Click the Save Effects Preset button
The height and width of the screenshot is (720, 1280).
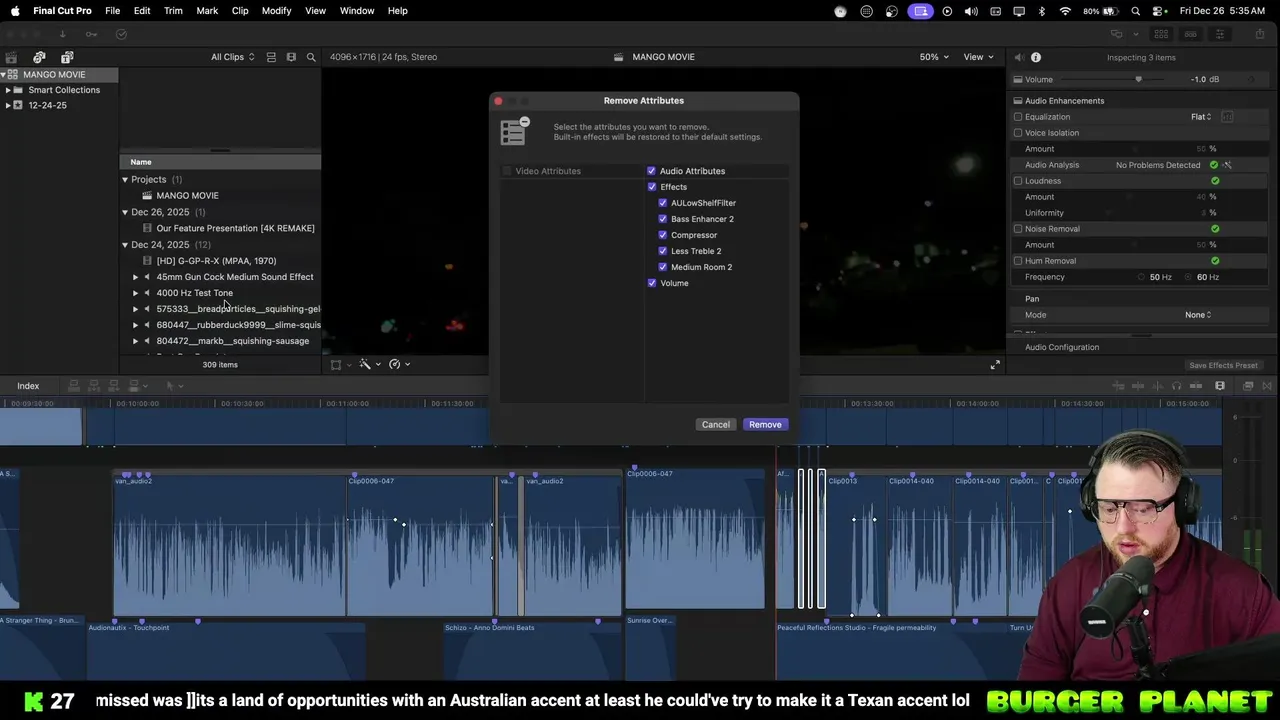(x=1223, y=366)
